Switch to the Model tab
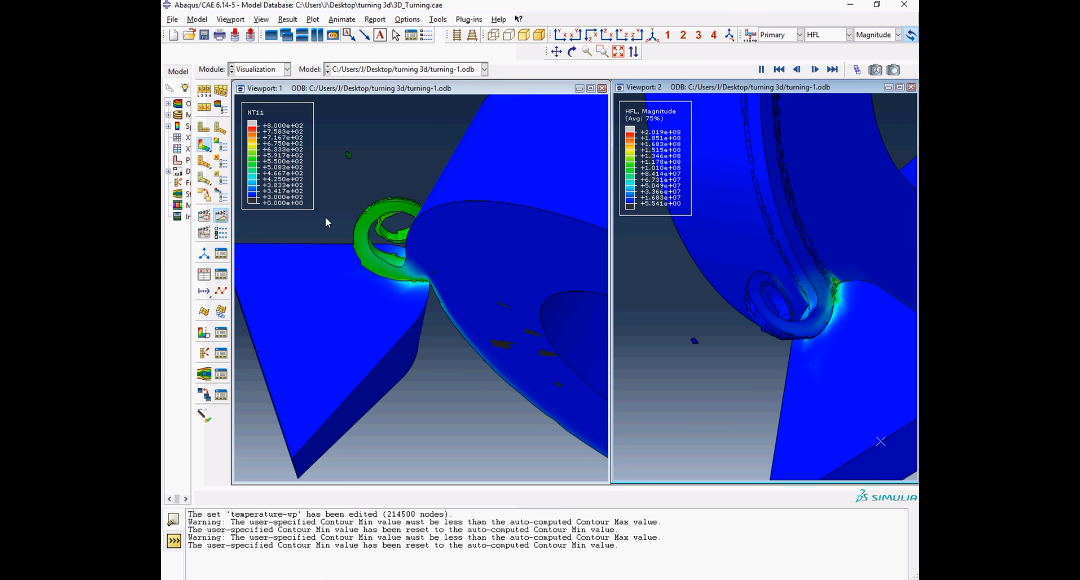Image resolution: width=1080 pixels, height=580 pixels. pyautogui.click(x=178, y=71)
